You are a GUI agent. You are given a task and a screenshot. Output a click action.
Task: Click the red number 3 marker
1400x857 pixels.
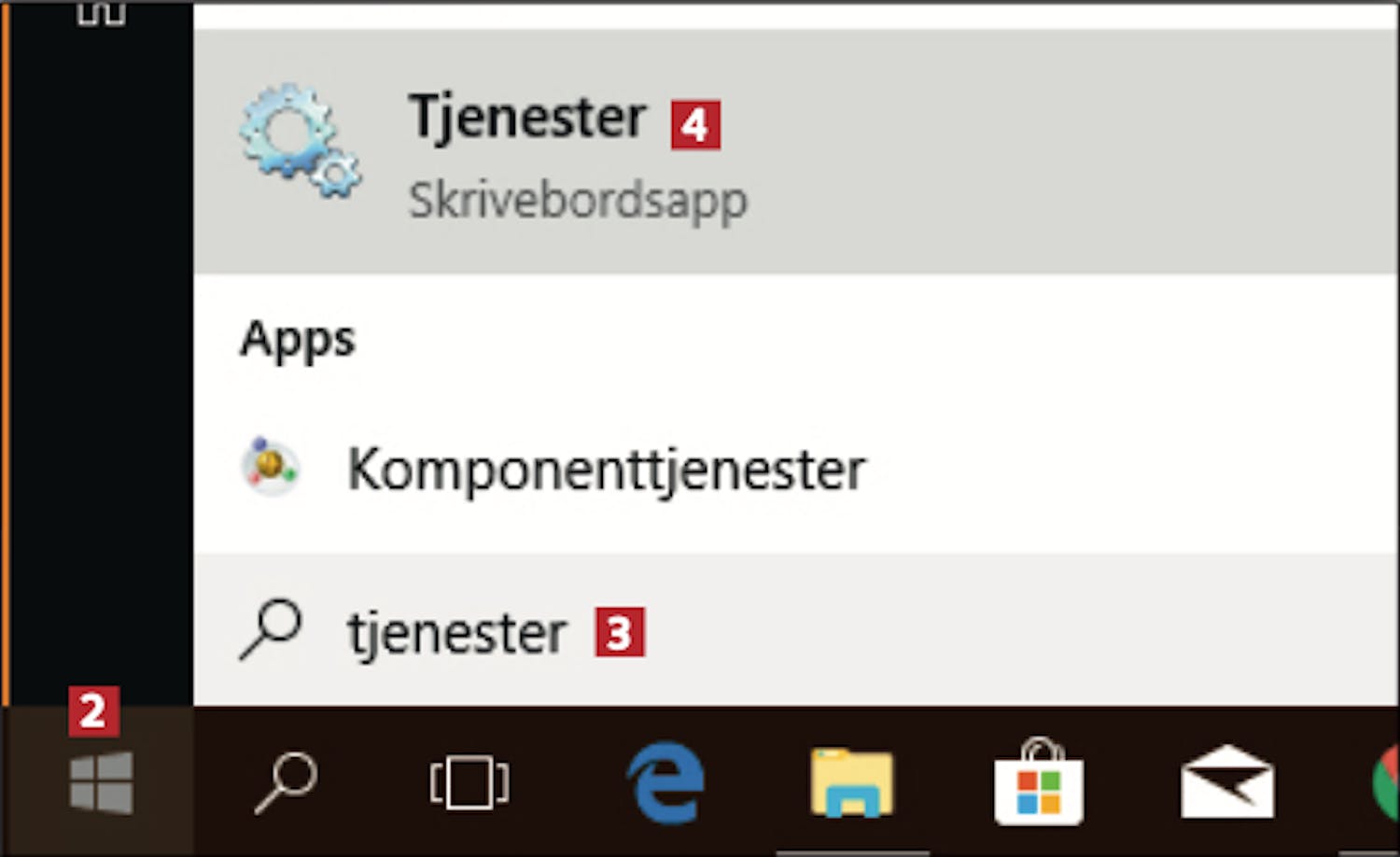(x=620, y=632)
